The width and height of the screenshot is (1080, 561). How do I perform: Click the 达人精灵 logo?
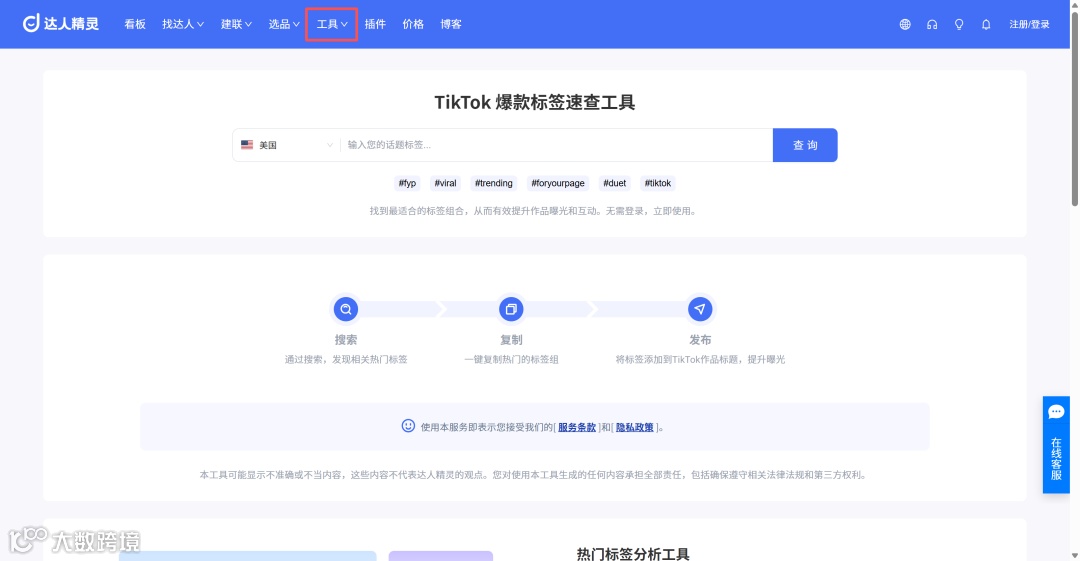pos(61,24)
